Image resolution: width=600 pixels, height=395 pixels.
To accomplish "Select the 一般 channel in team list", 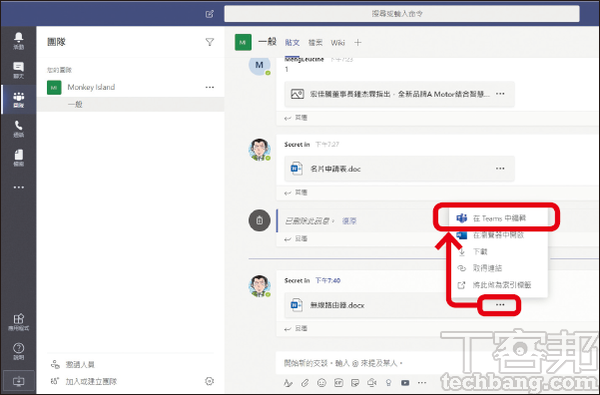I will (x=130, y=104).
